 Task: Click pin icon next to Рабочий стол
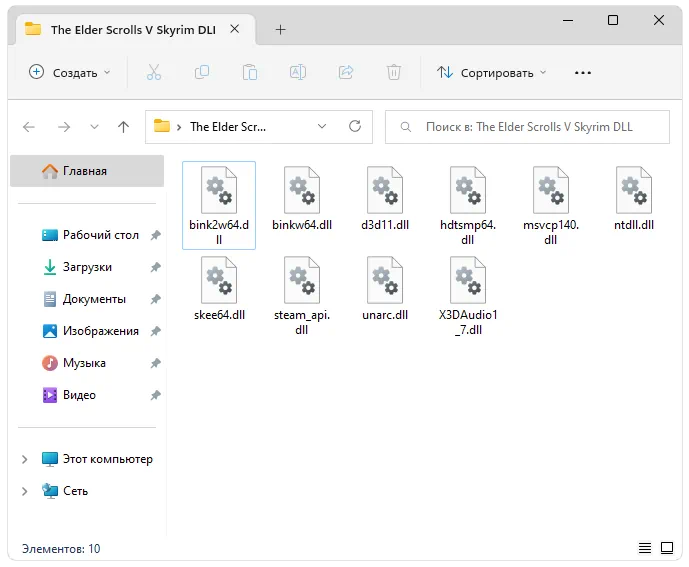(x=156, y=235)
